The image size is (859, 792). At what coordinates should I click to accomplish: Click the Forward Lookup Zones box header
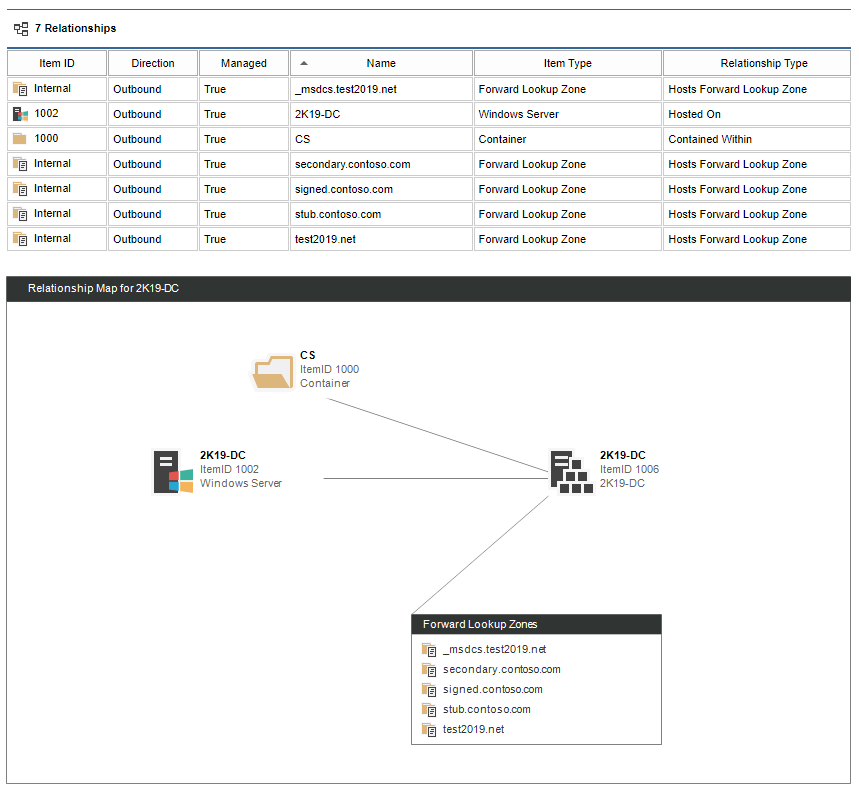coord(536,624)
